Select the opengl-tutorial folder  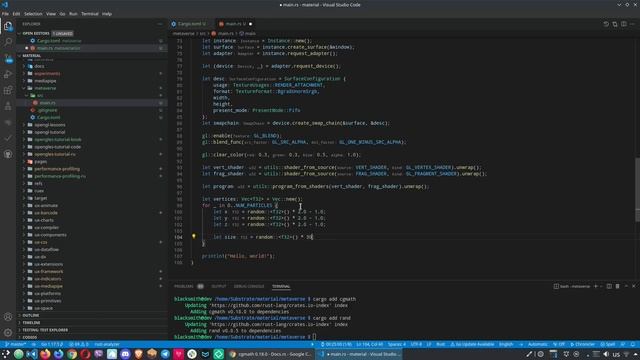tap(50, 132)
